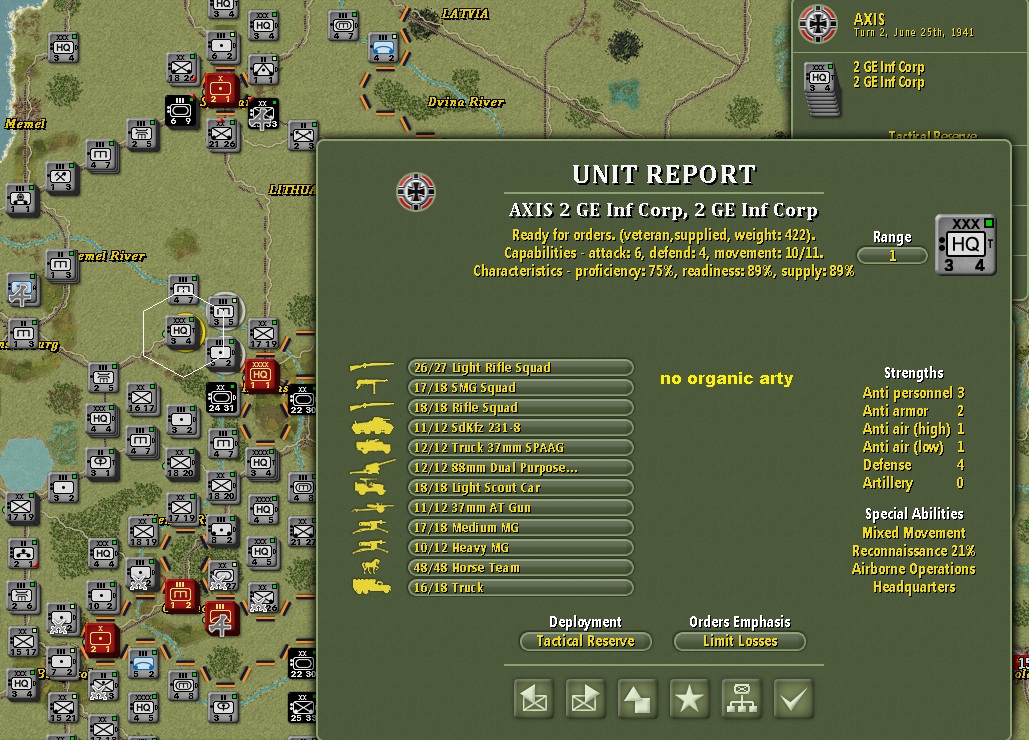This screenshot has width=1029, height=740.
Task: Click the armored car icon beside SdKfz 231-8
Action: click(372, 427)
